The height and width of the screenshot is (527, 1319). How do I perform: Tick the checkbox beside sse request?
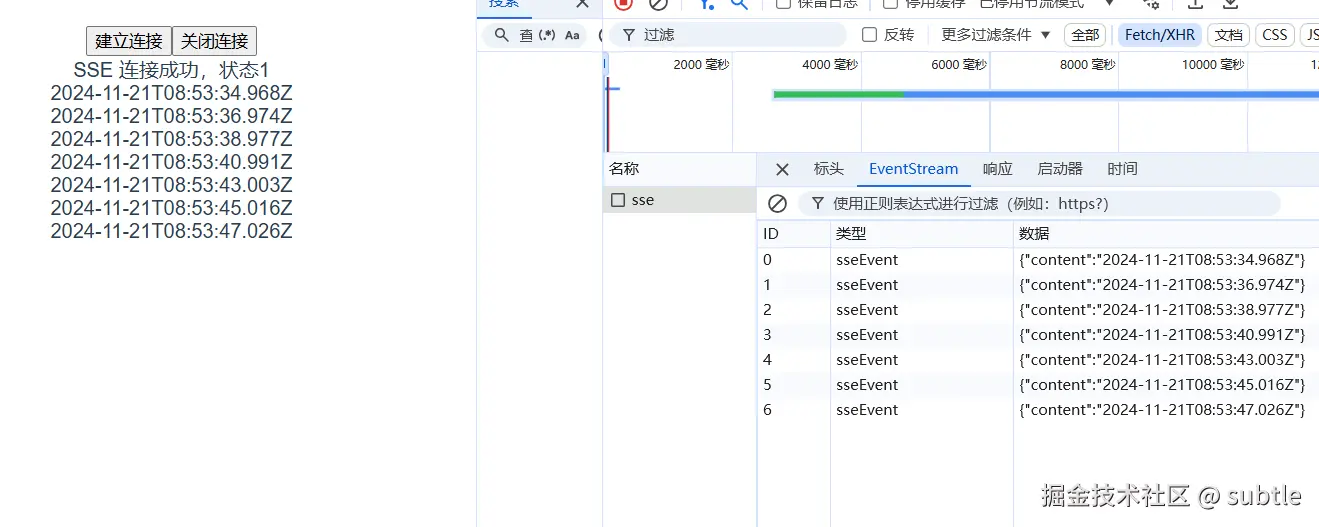pyautogui.click(x=618, y=200)
